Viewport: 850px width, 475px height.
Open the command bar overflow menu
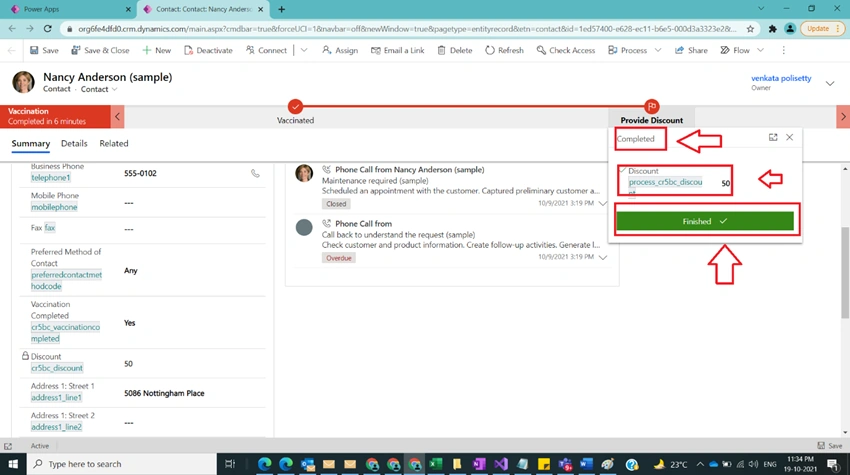[x=783, y=50]
